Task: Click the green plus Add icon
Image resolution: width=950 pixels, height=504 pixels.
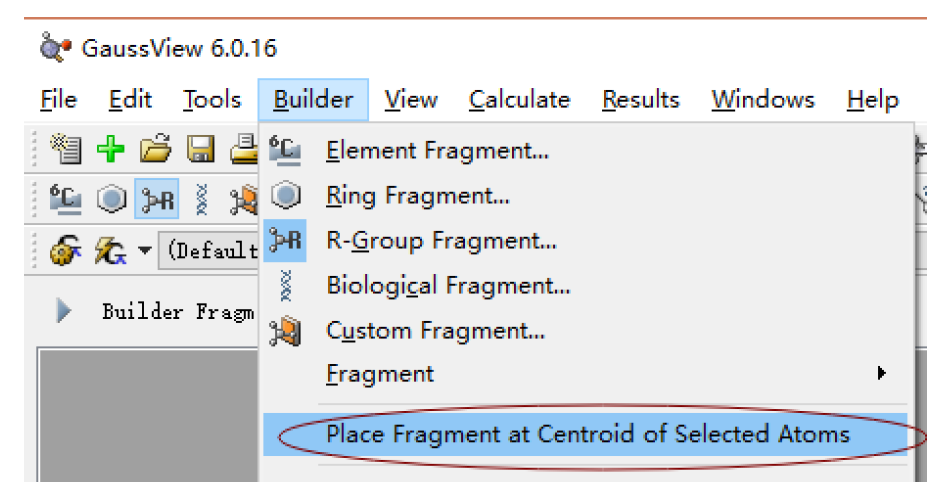Action: pos(110,151)
